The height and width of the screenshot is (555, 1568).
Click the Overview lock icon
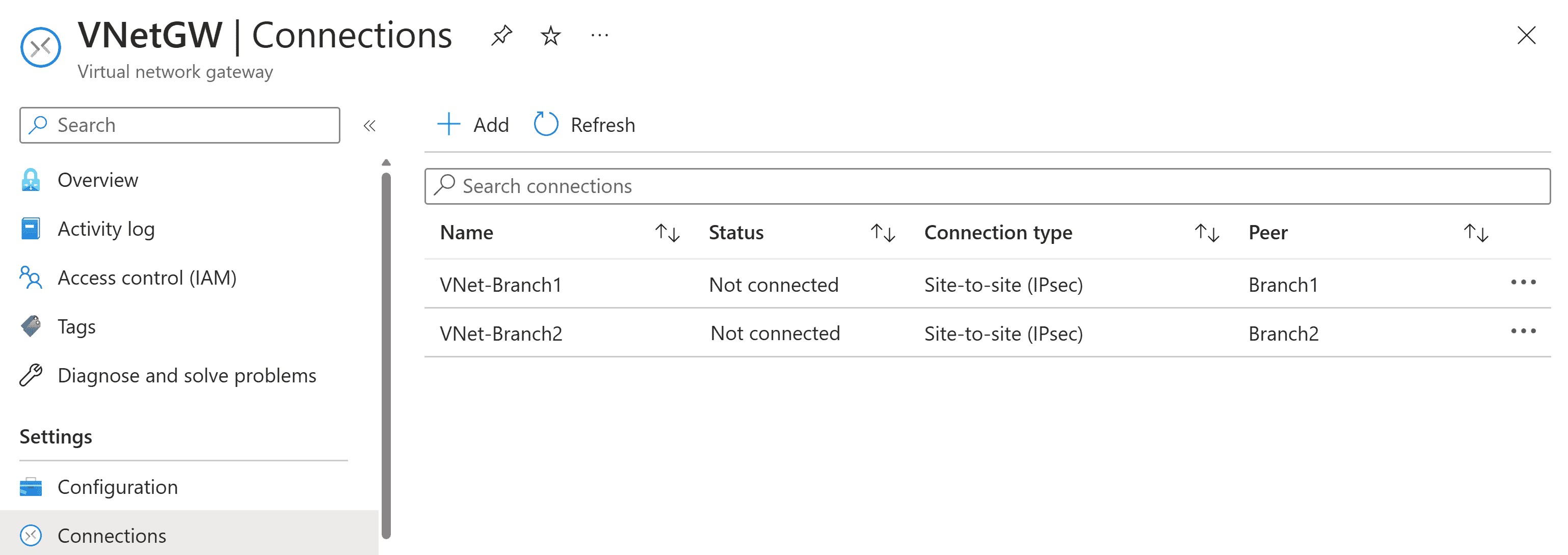[x=31, y=180]
